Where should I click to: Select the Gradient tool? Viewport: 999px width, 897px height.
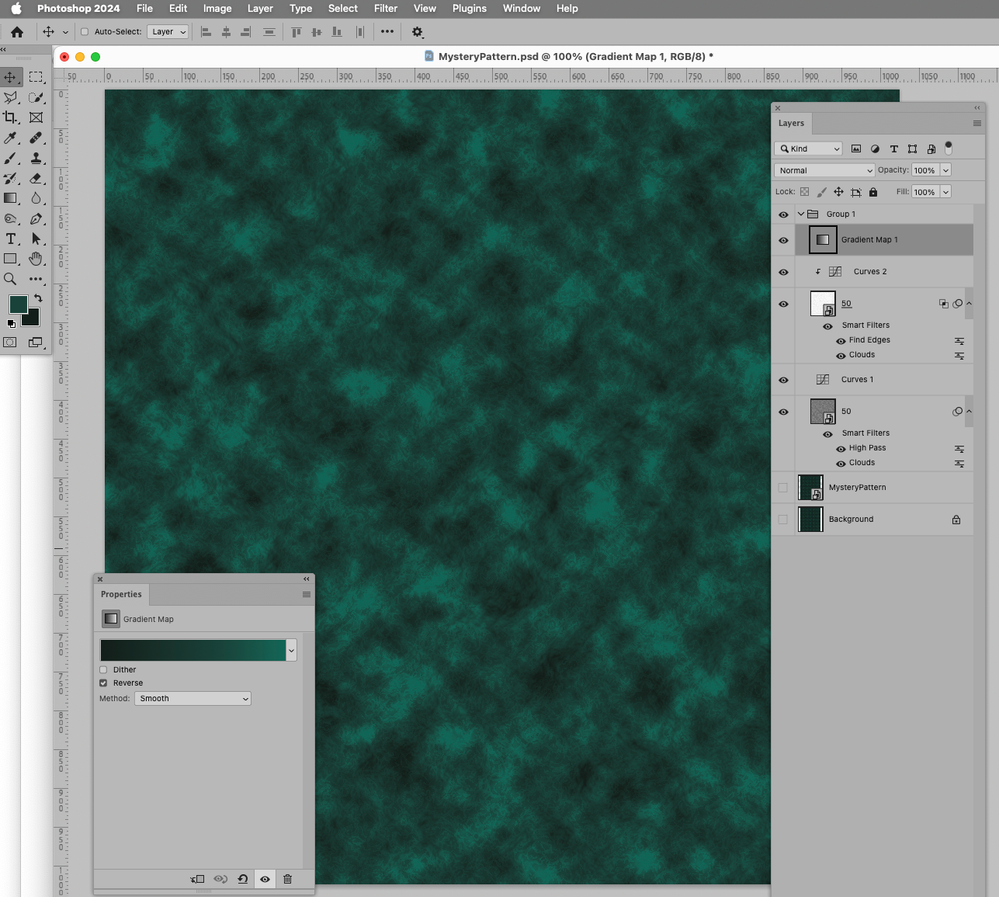click(12, 198)
